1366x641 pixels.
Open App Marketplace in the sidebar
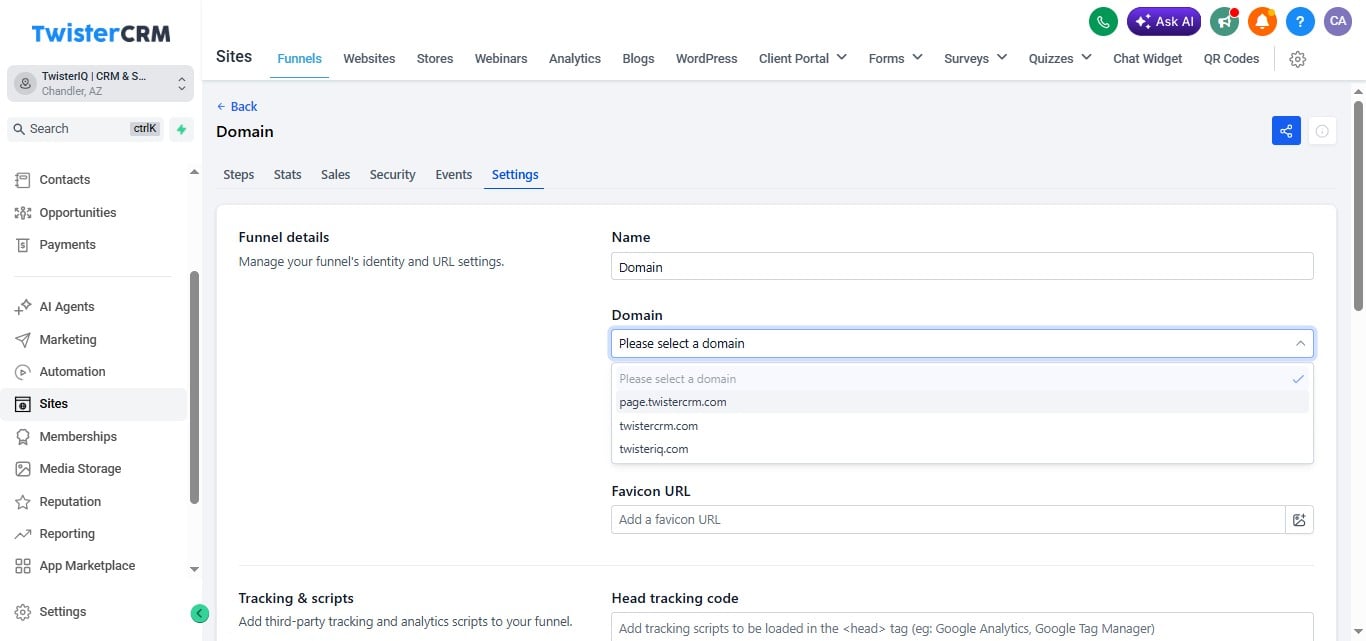87,566
